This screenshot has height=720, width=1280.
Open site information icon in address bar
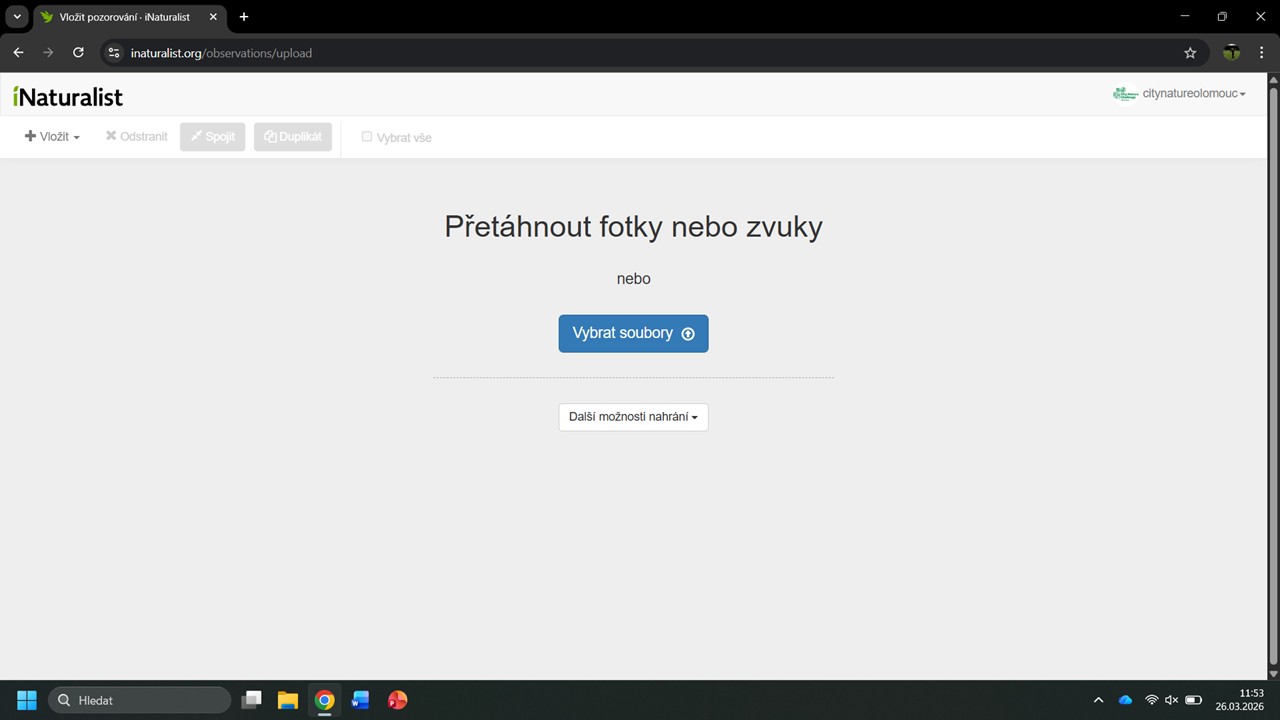(114, 53)
